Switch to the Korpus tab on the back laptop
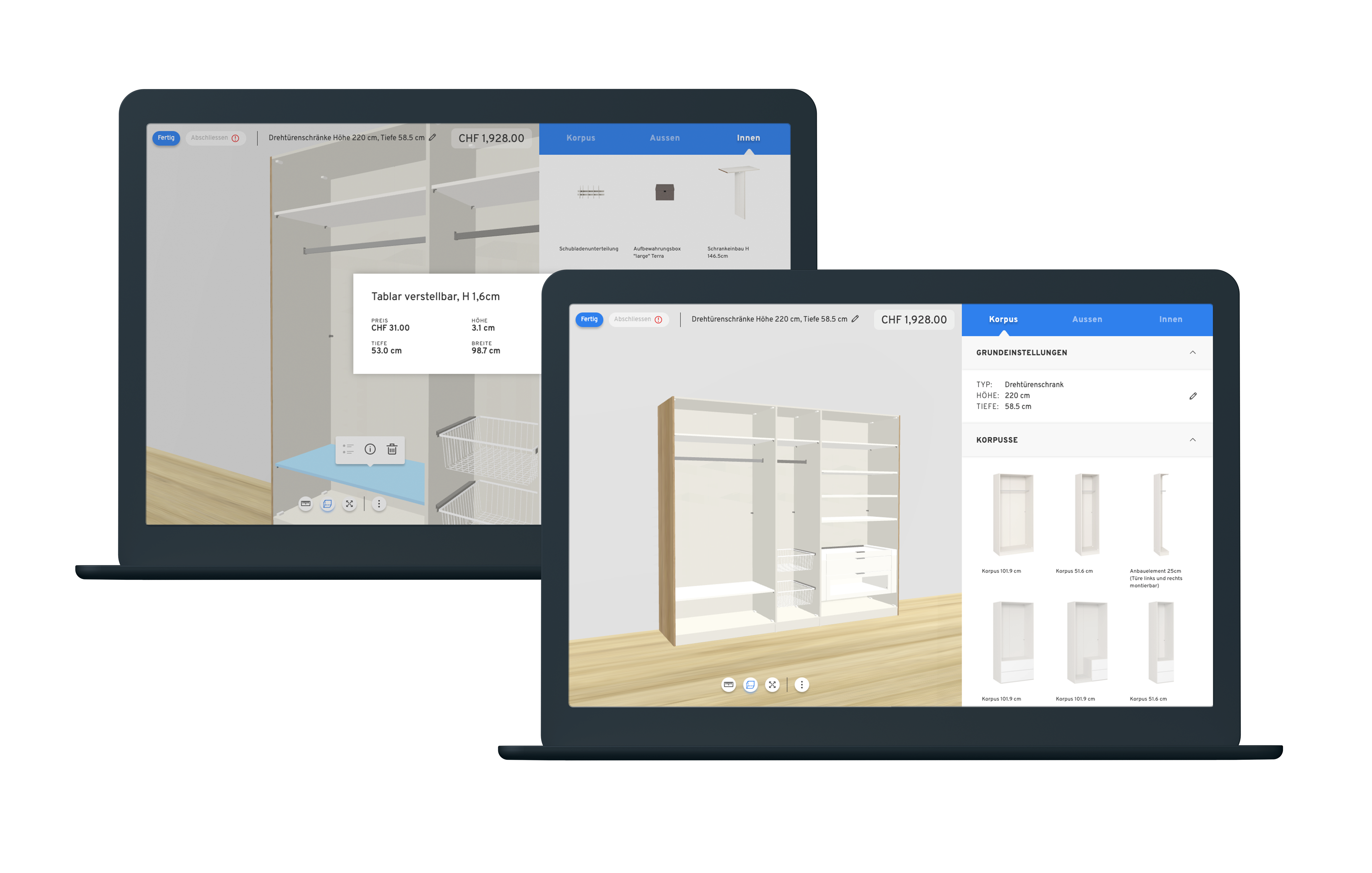Viewport: 1372px width, 873px height. 580,138
